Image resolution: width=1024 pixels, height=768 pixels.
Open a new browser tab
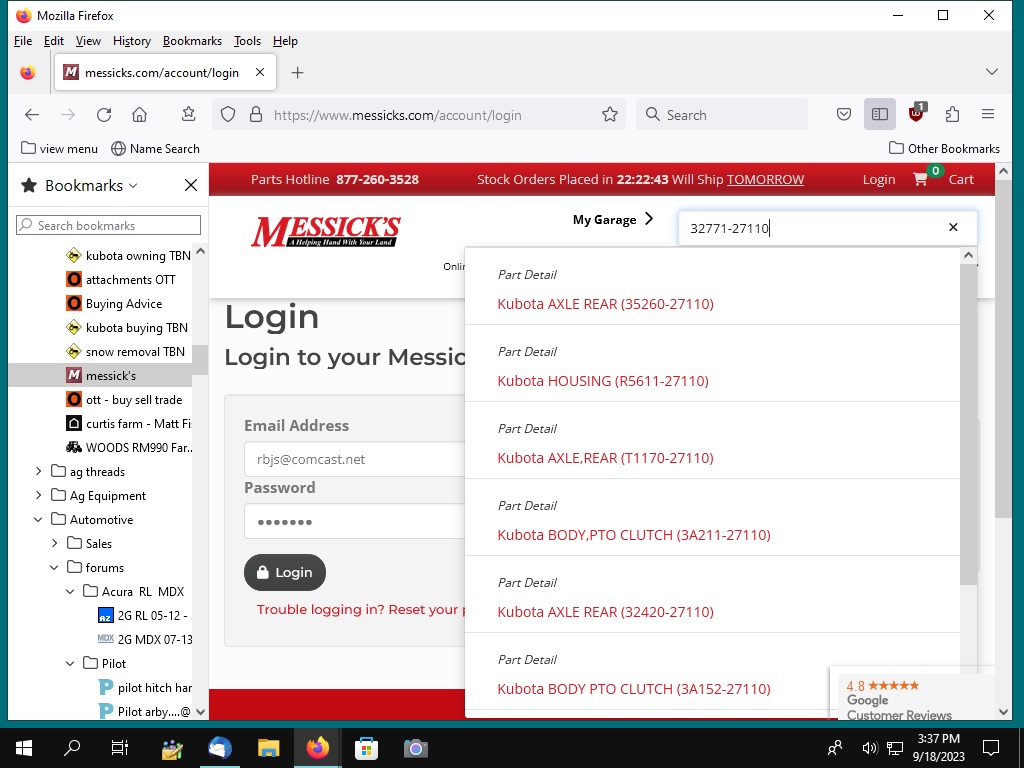coord(297,72)
